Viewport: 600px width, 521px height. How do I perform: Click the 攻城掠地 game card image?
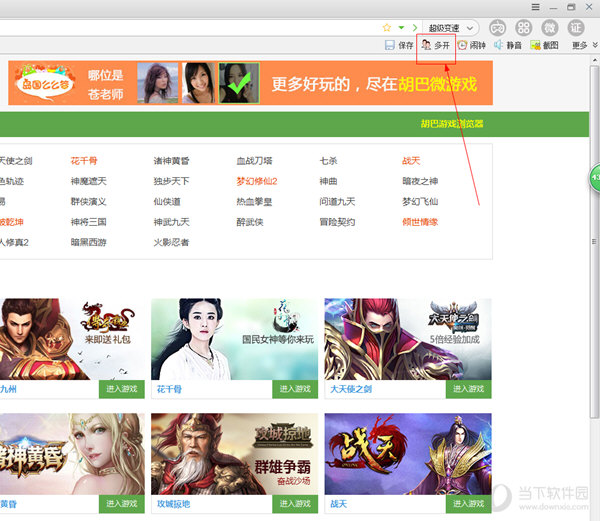click(235, 454)
